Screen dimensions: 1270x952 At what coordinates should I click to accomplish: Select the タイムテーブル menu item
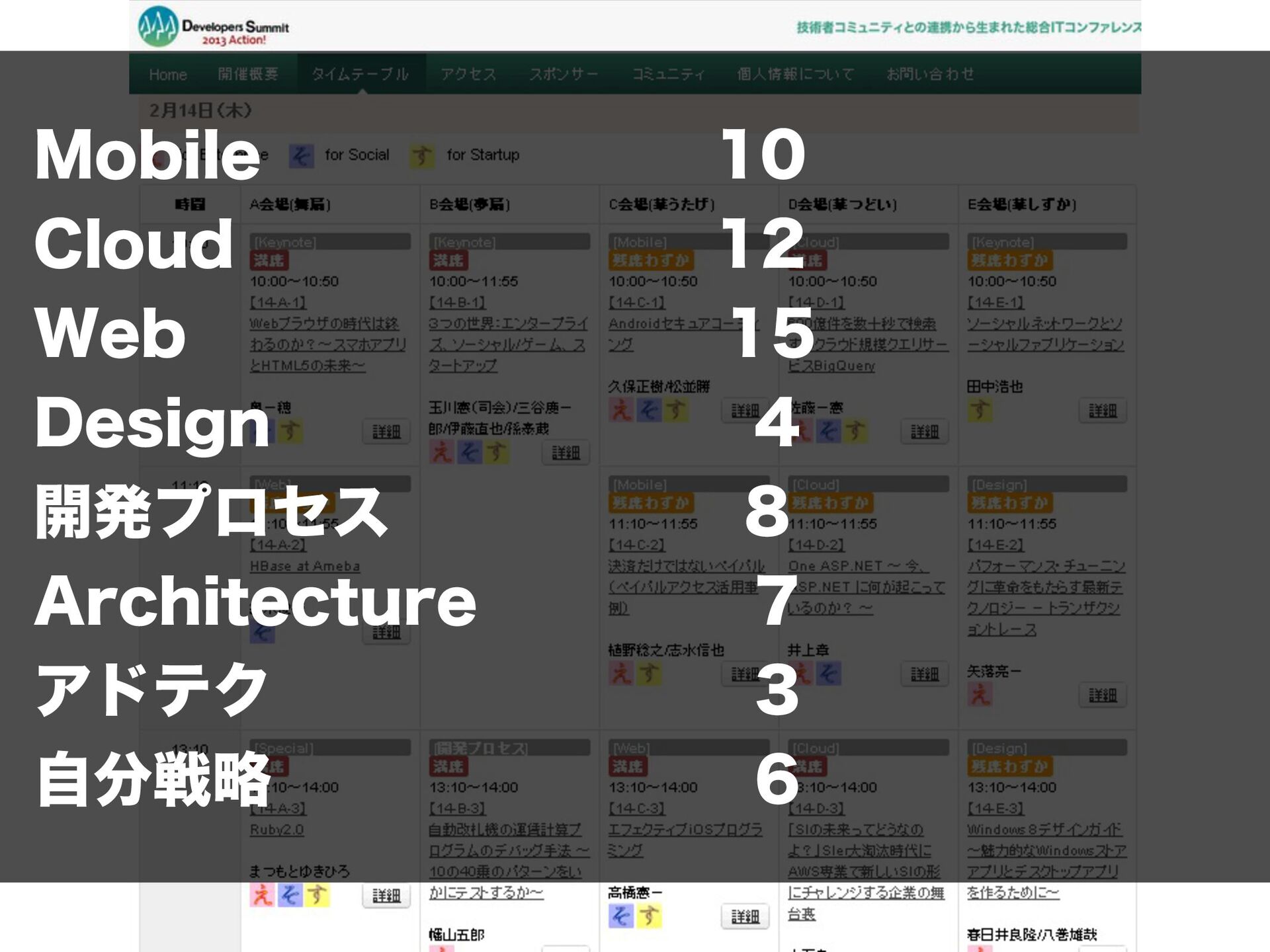tap(360, 74)
